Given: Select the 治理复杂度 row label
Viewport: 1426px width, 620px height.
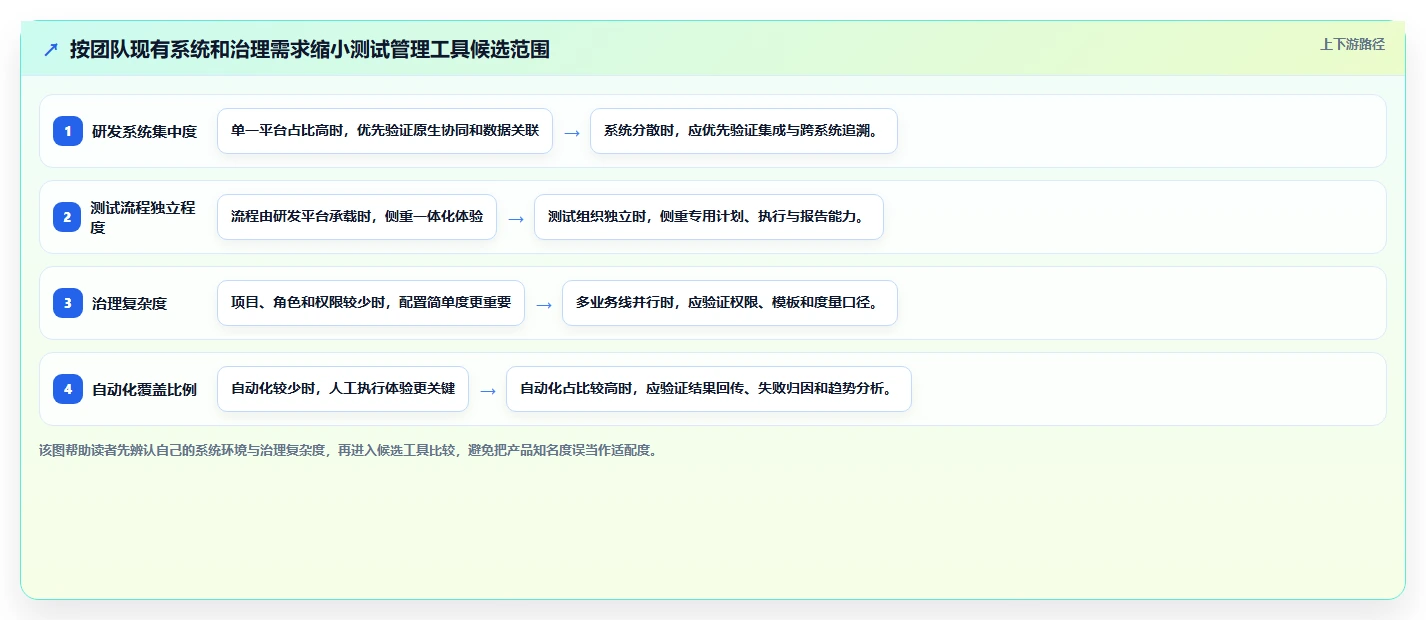Looking at the screenshot, I should point(130,303).
